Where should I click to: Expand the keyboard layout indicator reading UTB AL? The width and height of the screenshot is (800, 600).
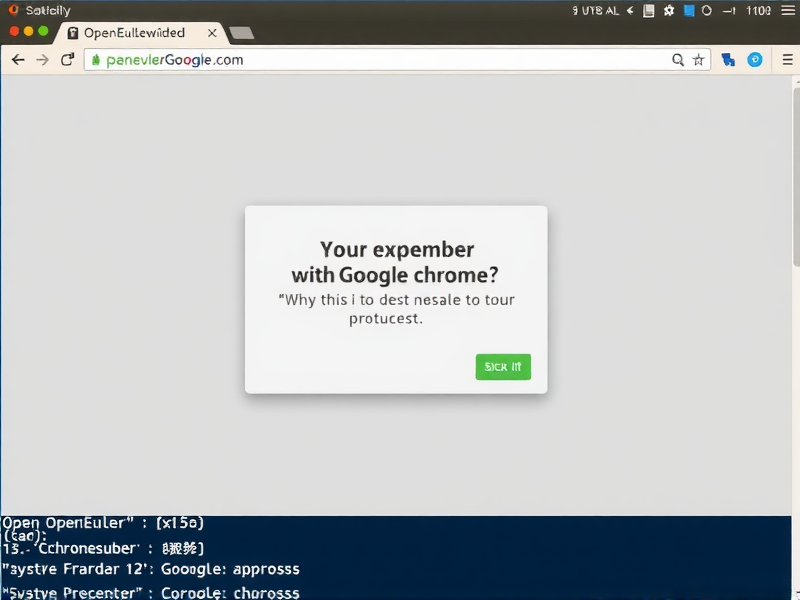[x=595, y=10]
